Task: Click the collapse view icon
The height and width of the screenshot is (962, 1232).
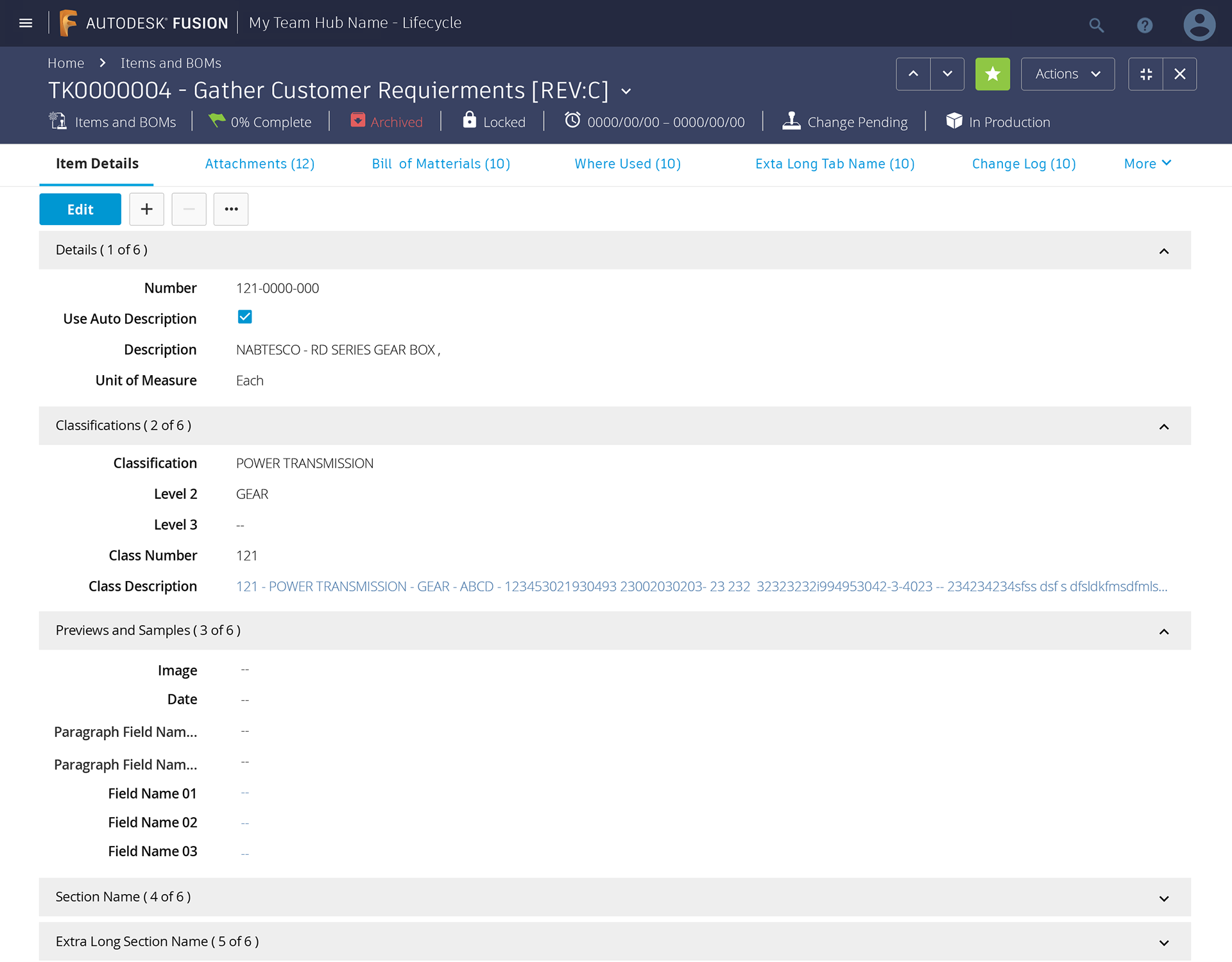Action: [x=1145, y=74]
